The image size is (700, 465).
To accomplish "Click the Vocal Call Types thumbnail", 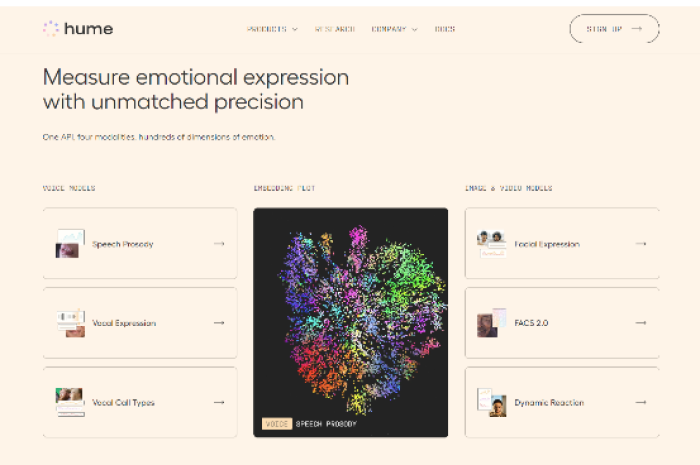I will pyautogui.click(x=70, y=402).
